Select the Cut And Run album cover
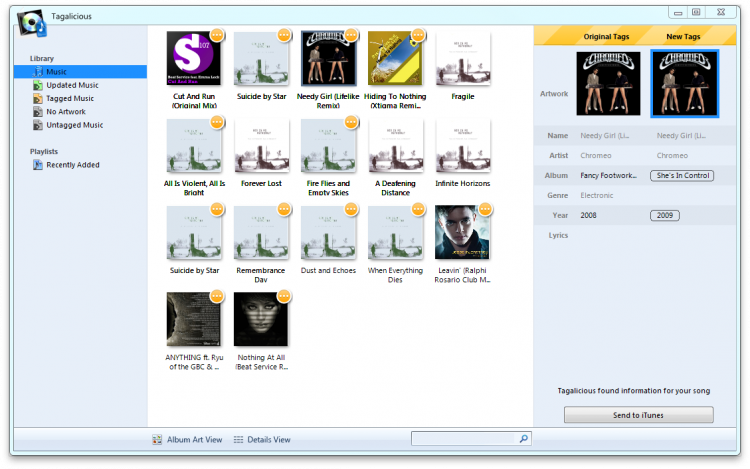750x469 pixels. point(194,58)
